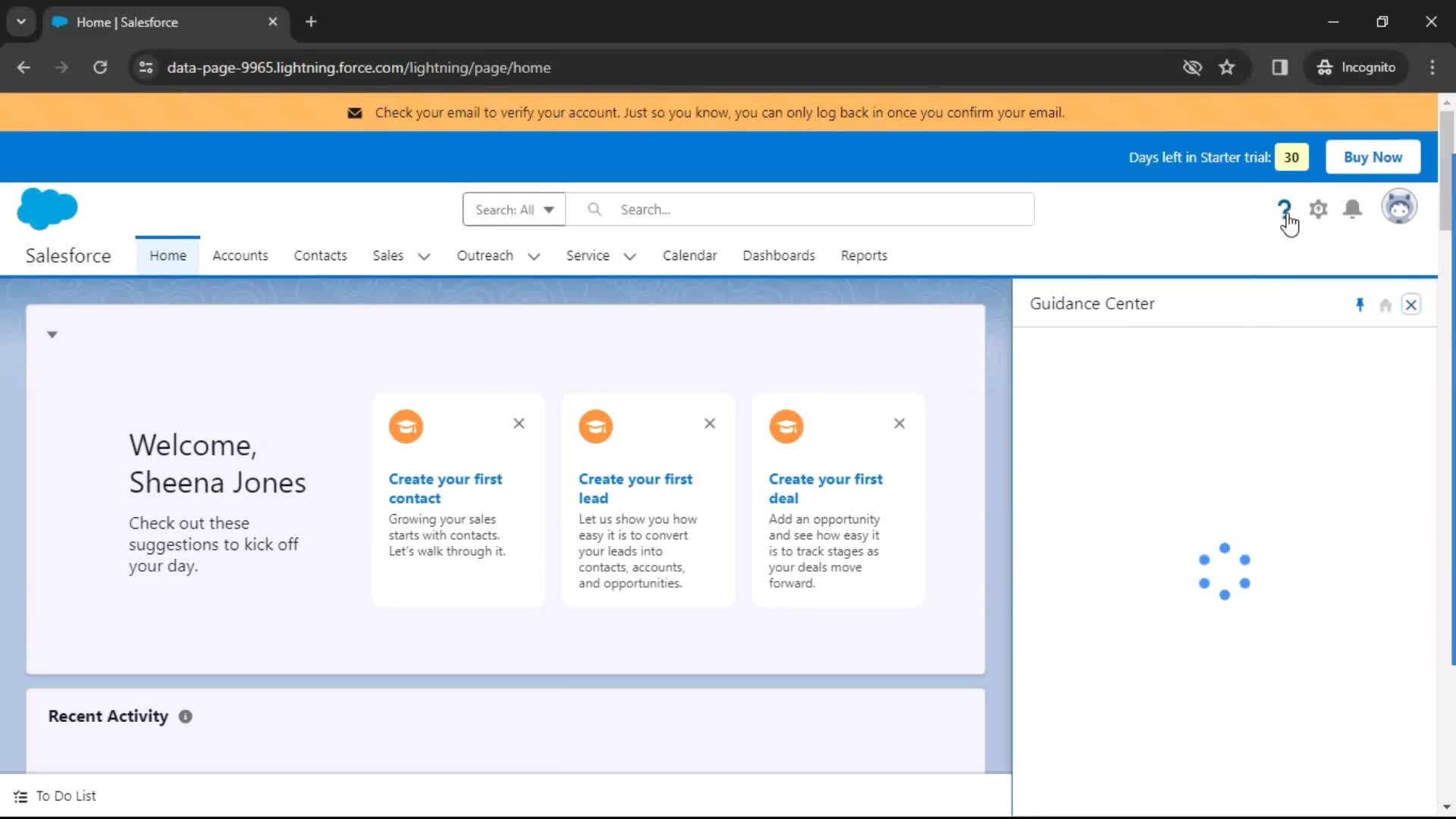The width and height of the screenshot is (1456, 819).
Task: Click the email envelope icon in banner
Action: pos(354,113)
